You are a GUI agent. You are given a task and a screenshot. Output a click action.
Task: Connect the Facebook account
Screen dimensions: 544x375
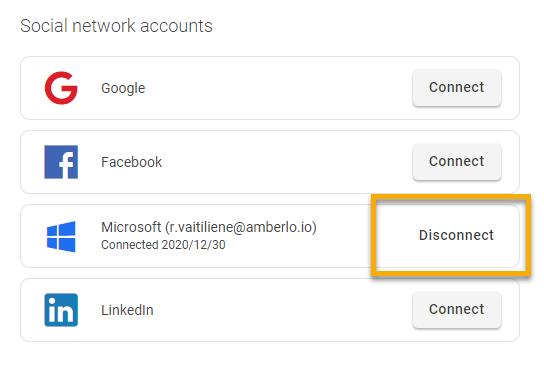tap(457, 161)
